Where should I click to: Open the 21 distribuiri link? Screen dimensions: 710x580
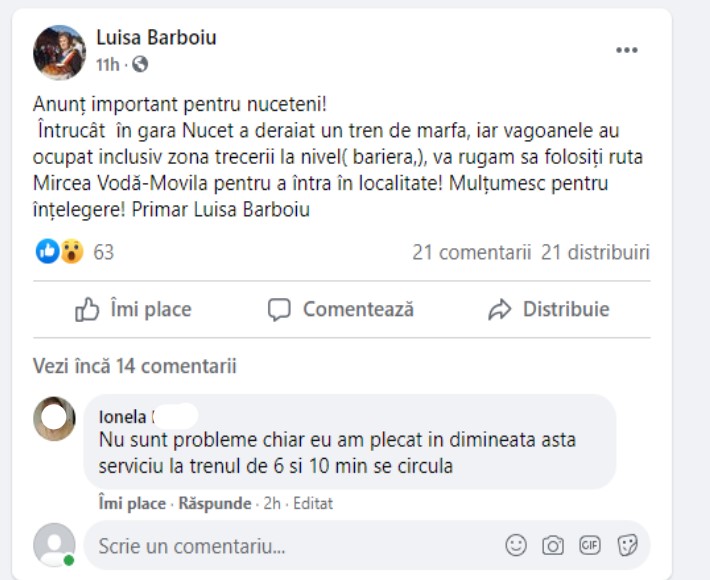tap(595, 252)
